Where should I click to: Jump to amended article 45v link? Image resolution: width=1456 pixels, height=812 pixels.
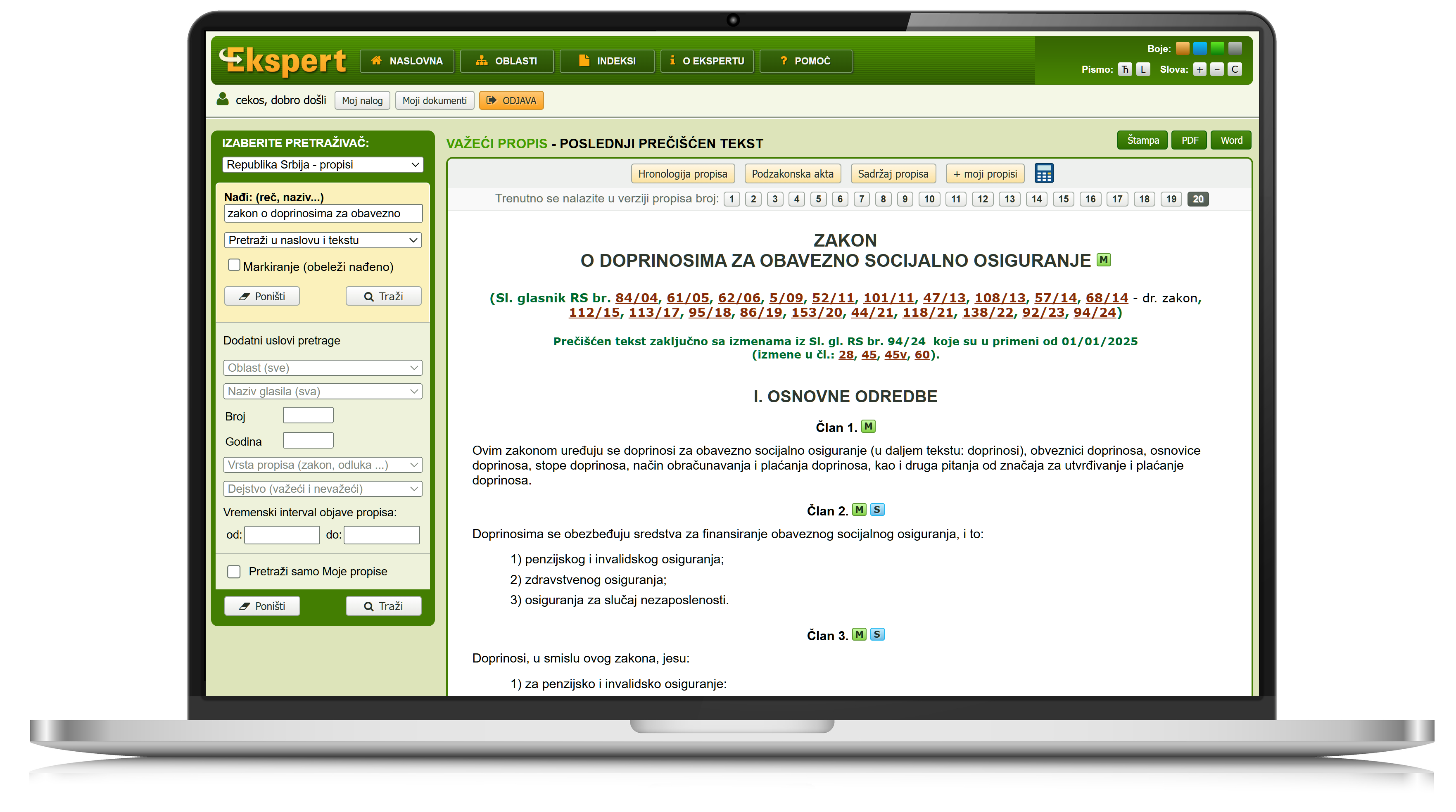(x=895, y=355)
